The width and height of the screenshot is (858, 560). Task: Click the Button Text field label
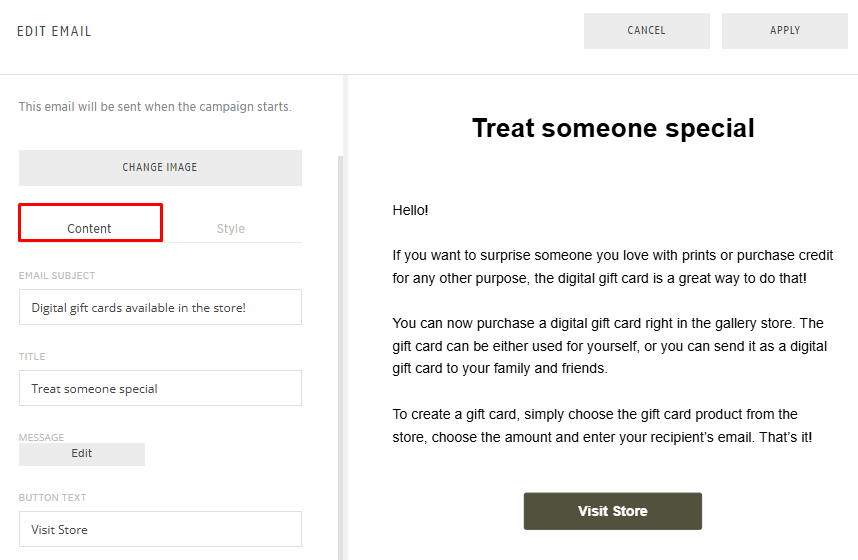click(x=52, y=497)
